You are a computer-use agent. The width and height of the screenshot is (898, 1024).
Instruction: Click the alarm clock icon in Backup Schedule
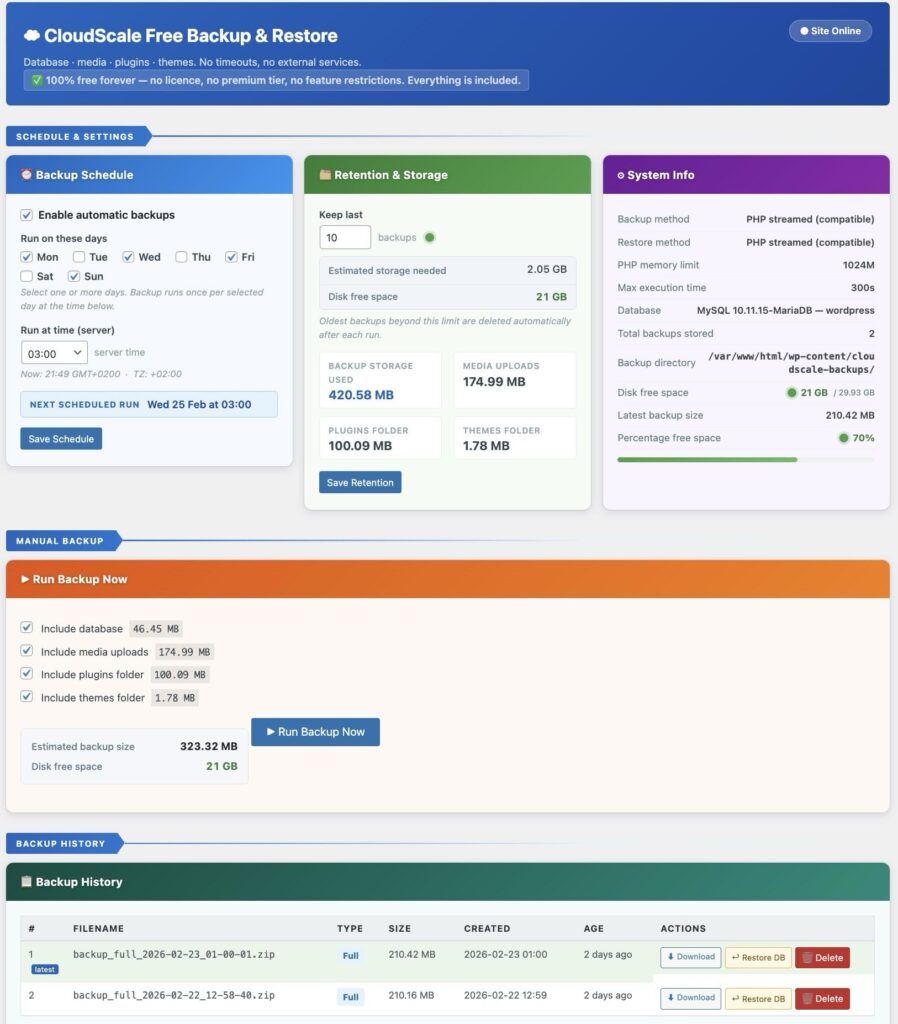(x=26, y=175)
